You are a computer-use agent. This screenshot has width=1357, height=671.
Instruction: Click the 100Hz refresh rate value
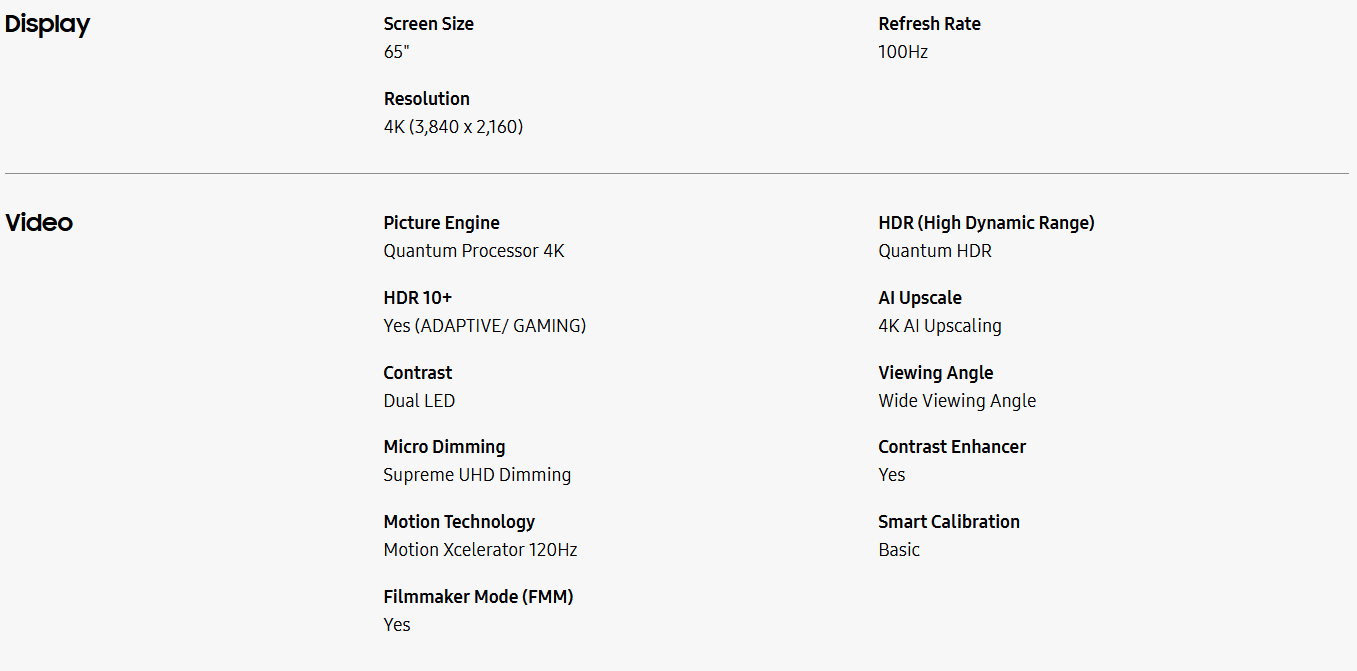coord(903,52)
